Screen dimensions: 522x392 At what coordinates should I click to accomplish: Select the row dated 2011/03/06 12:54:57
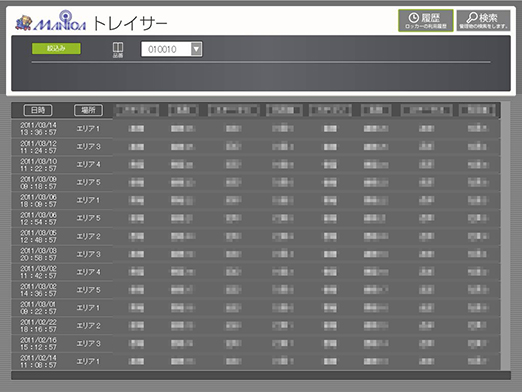[x=256, y=218]
